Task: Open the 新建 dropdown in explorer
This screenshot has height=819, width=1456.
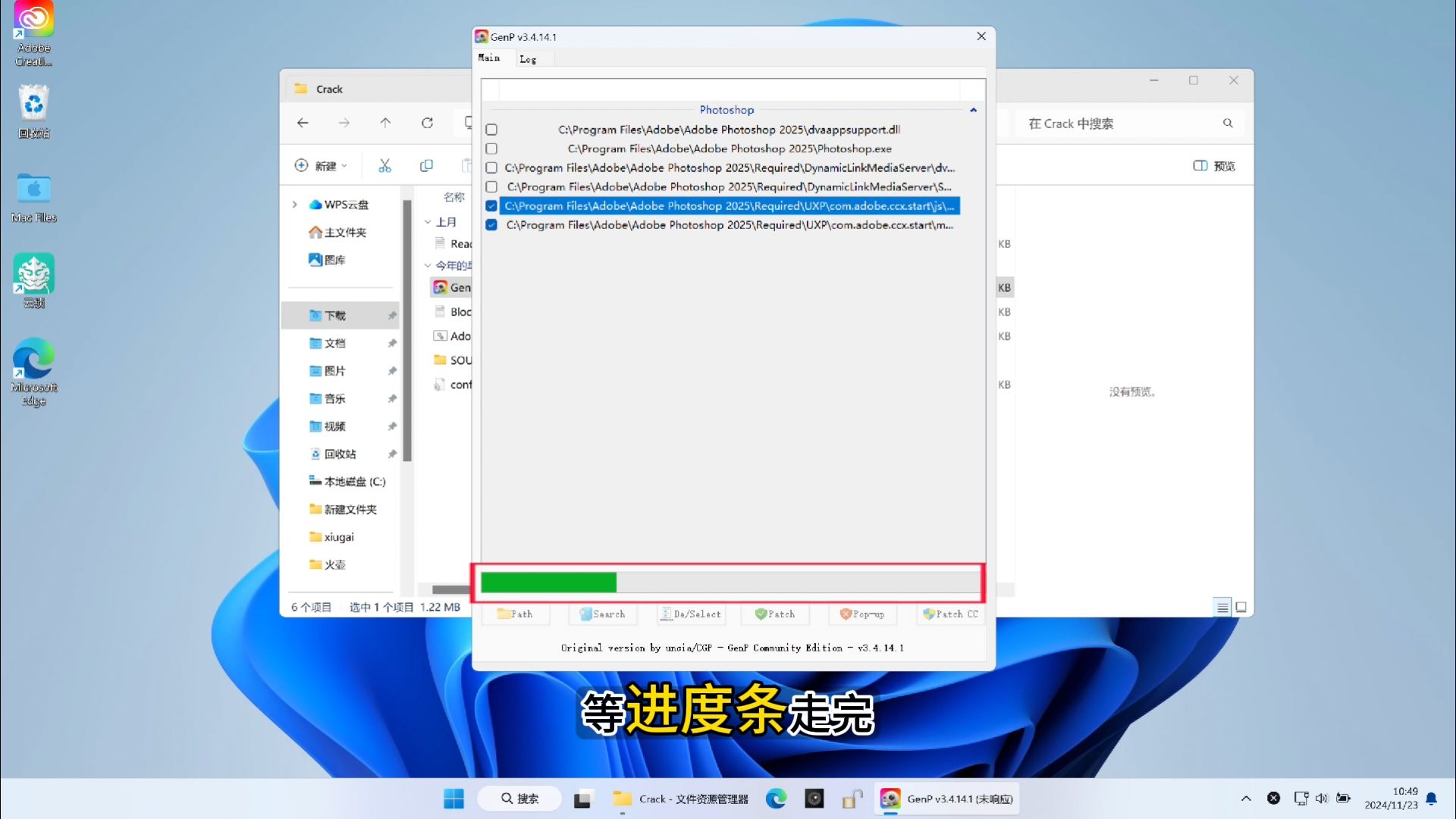Action: [321, 165]
